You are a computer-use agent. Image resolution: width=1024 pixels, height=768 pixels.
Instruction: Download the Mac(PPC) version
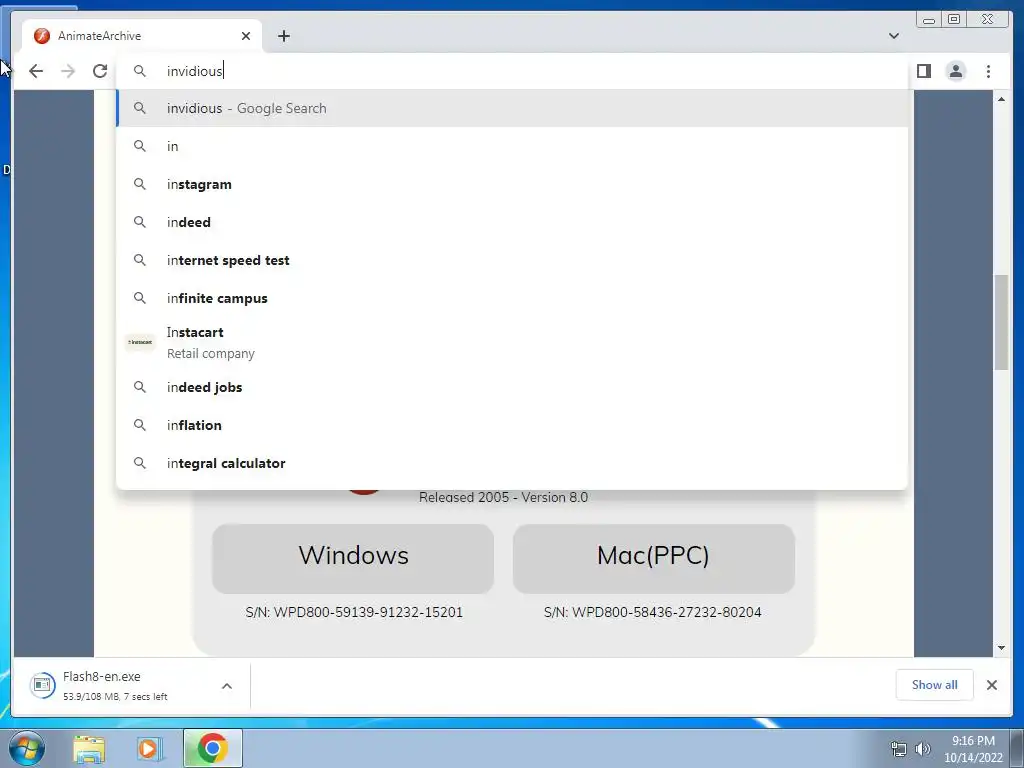[653, 558]
